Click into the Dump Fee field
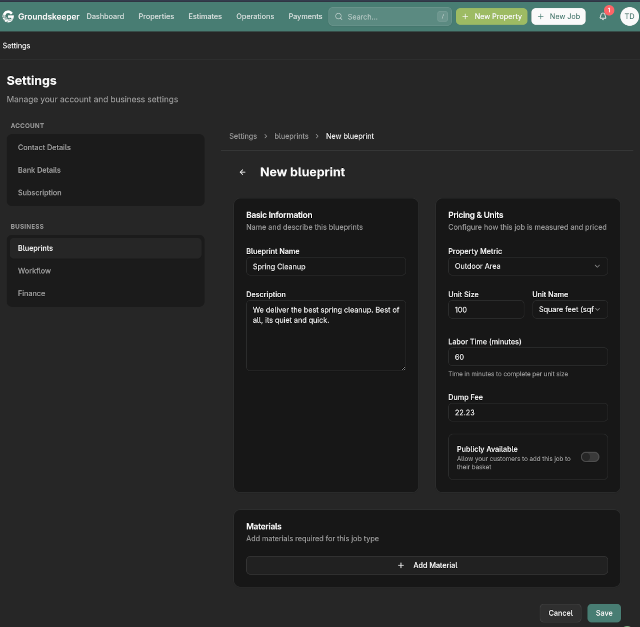 pos(527,412)
